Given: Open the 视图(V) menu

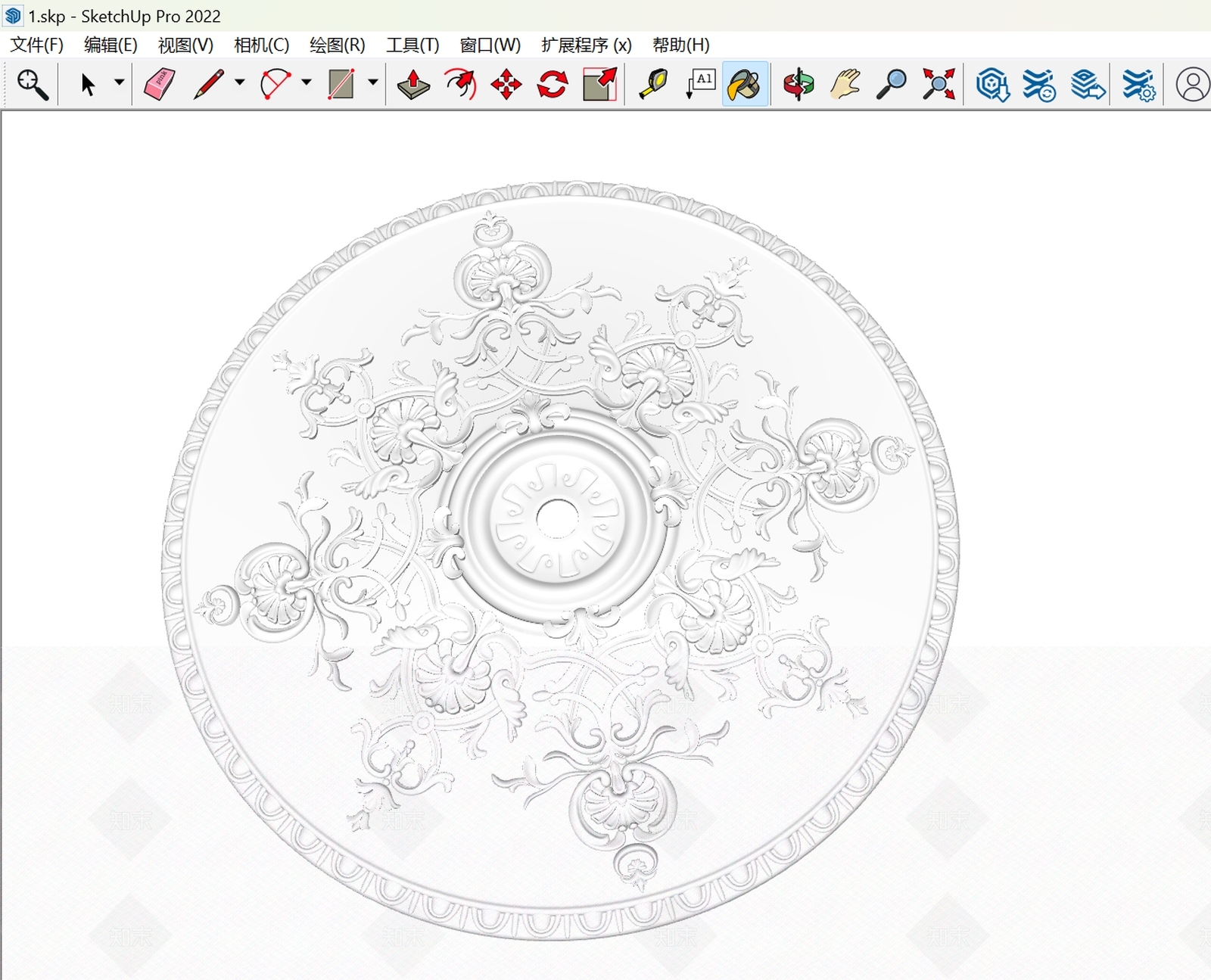Looking at the screenshot, I should (185, 45).
